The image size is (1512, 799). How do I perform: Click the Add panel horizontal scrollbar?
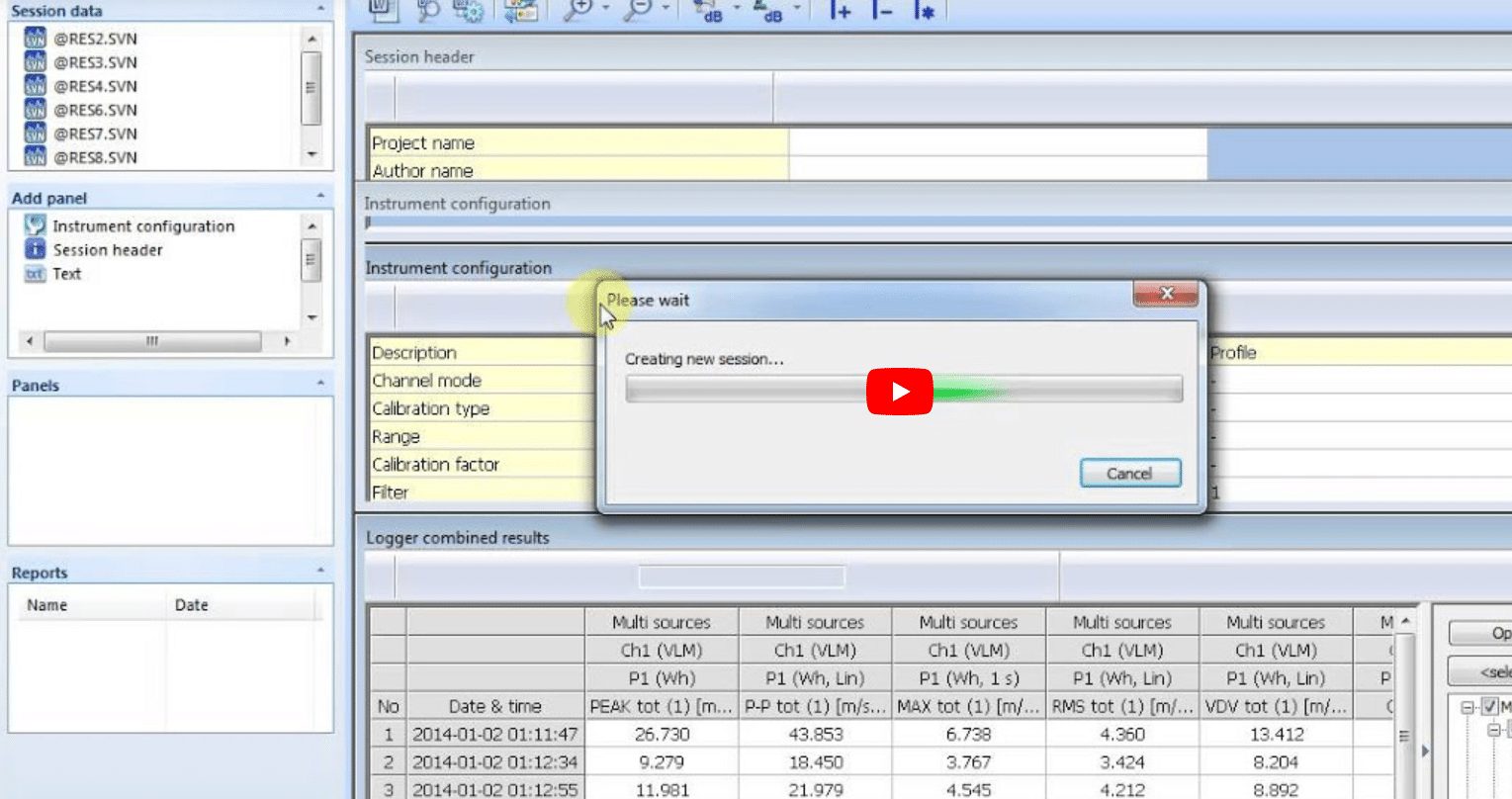click(153, 341)
